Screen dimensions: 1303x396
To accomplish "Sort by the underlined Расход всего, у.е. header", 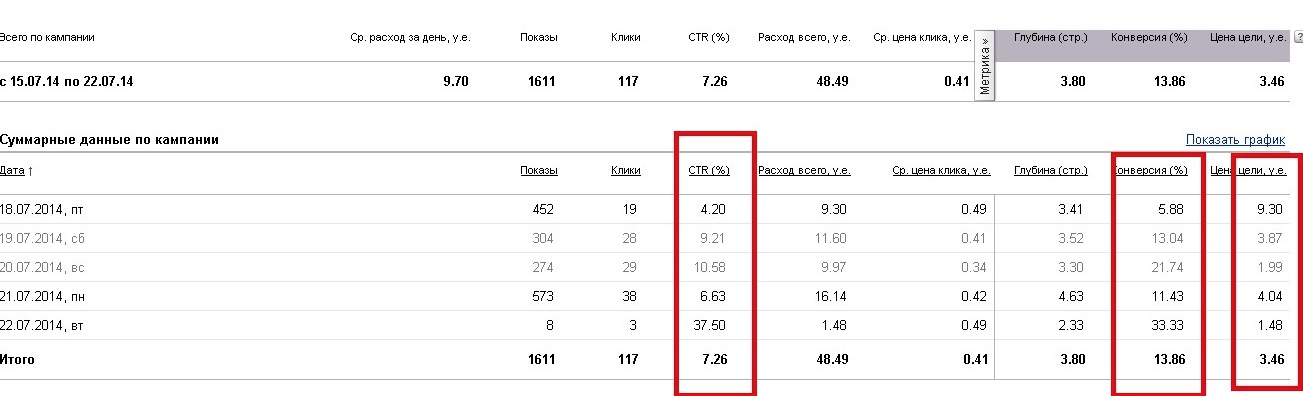I will pyautogui.click(x=804, y=170).
